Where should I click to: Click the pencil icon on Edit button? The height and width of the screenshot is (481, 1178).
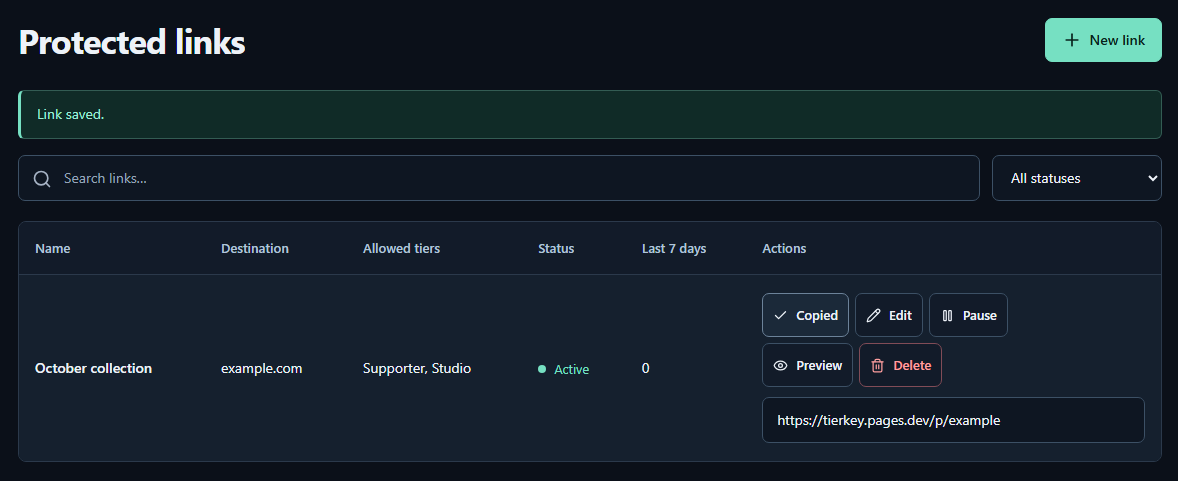coord(873,315)
